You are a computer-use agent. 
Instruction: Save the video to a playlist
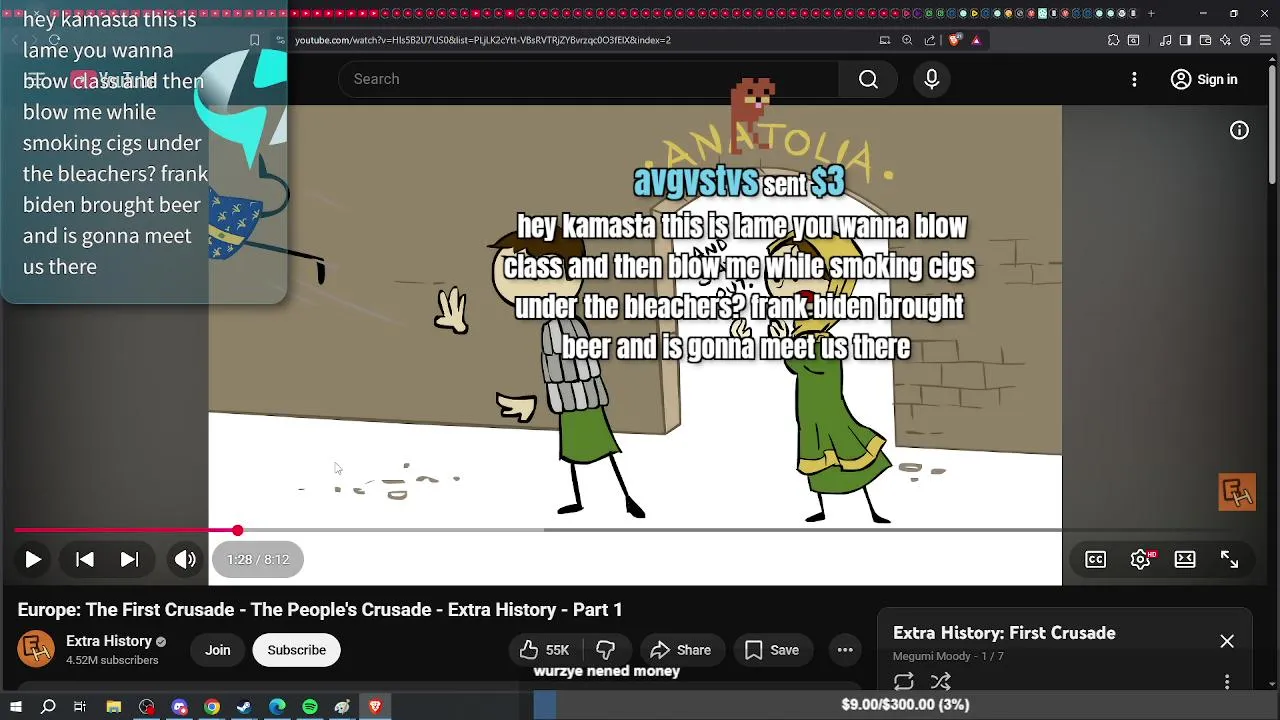pos(772,650)
